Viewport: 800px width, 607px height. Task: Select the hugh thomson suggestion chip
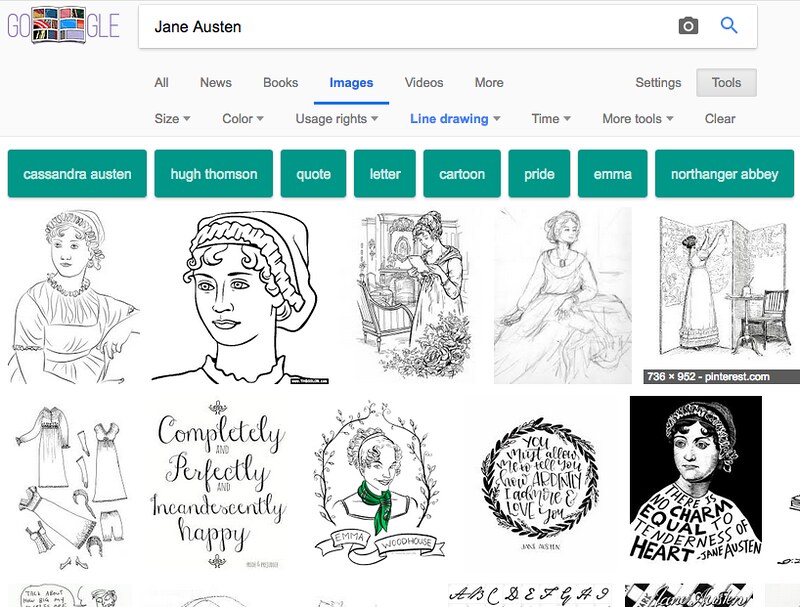(x=213, y=173)
